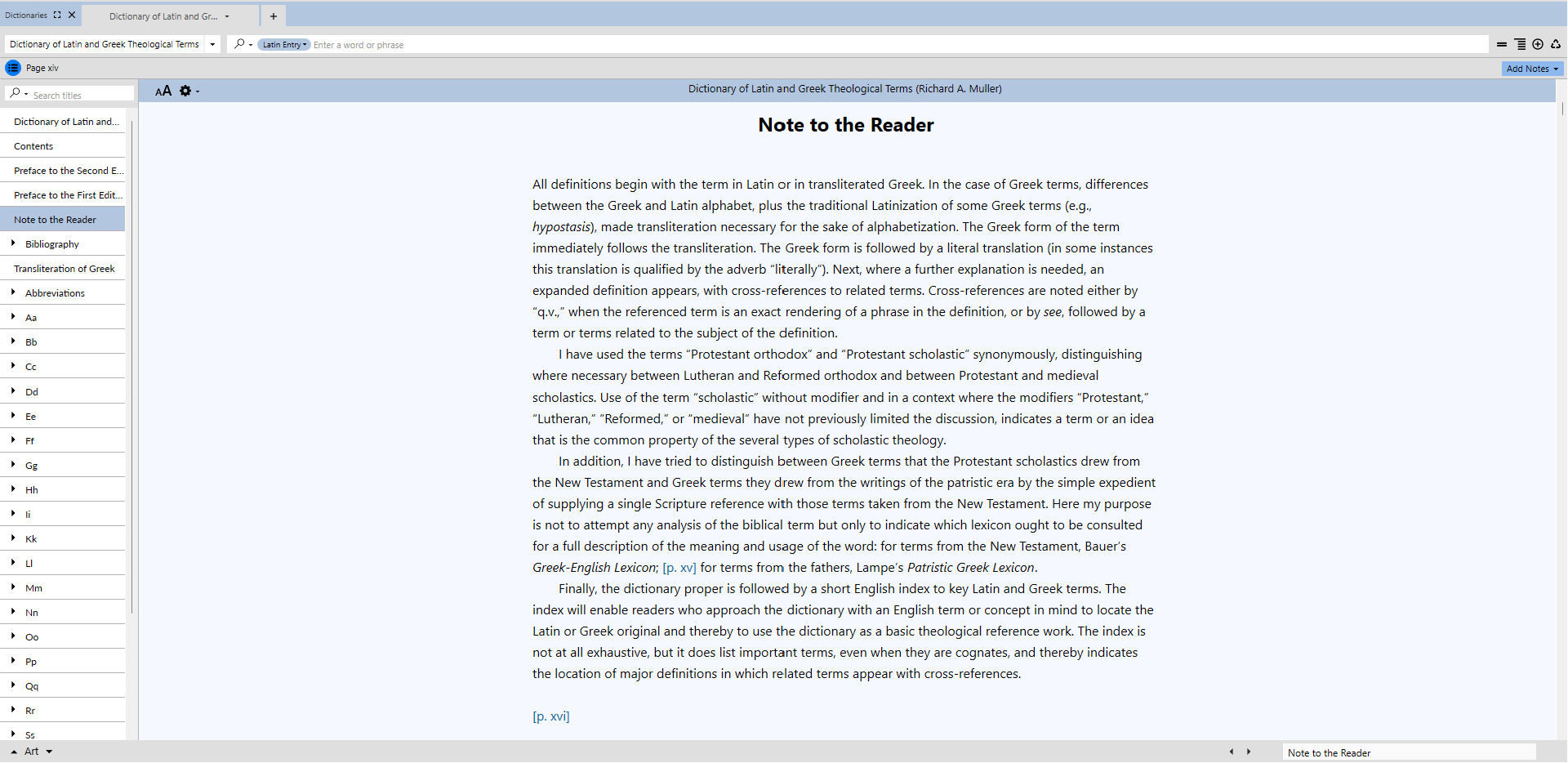Expand the Dd section
The image size is (1568, 763).
[x=13, y=391]
